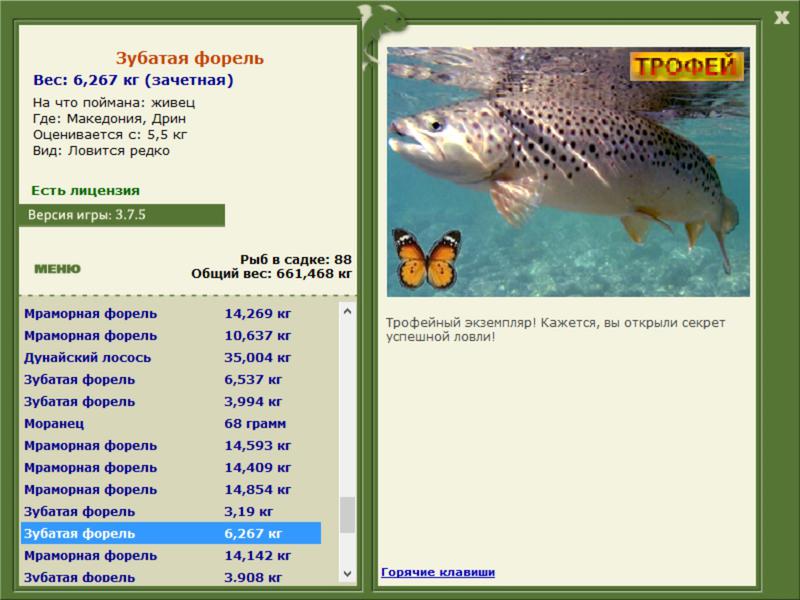The width and height of the screenshot is (800, 600).
Task: Open the Горячие клавиши link
Action: [x=438, y=572]
